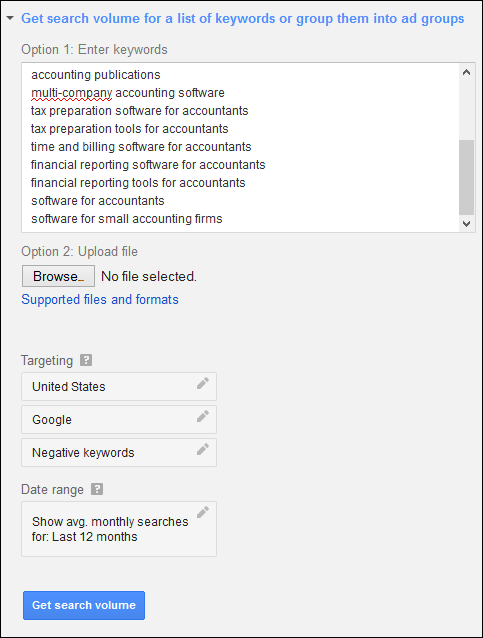
Task: Collapse the 'Get search volume' section triangle
Action: point(10,18)
